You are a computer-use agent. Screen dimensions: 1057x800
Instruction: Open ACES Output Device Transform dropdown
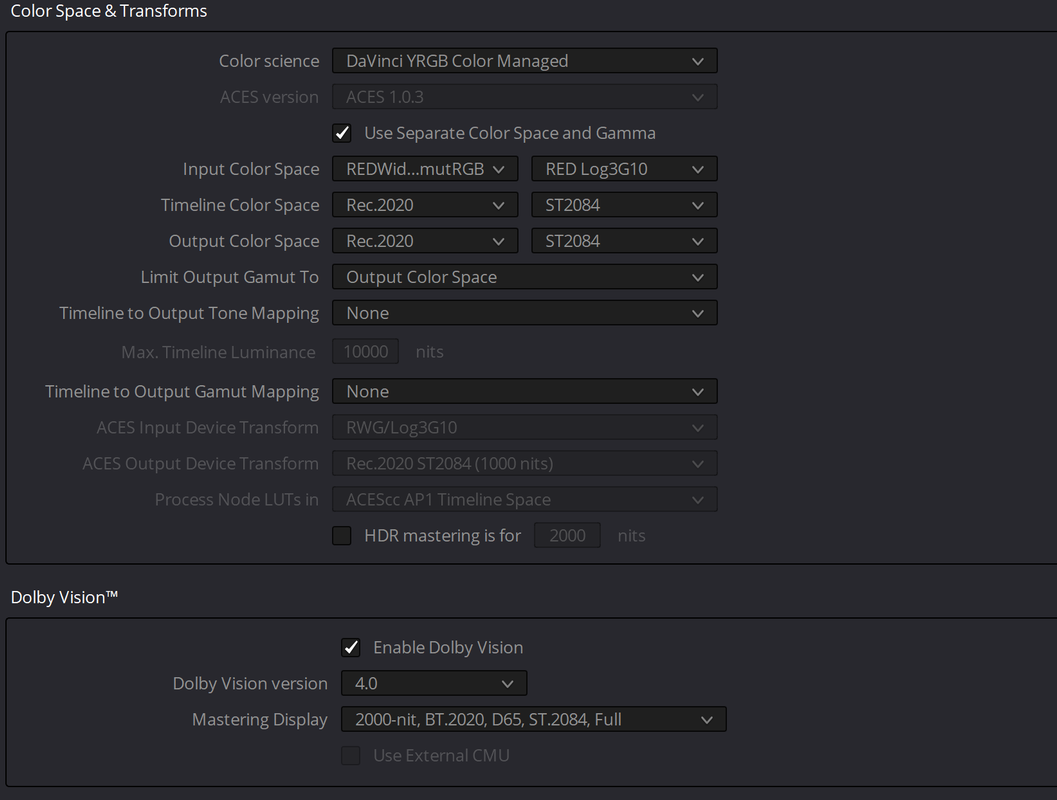tap(524, 464)
